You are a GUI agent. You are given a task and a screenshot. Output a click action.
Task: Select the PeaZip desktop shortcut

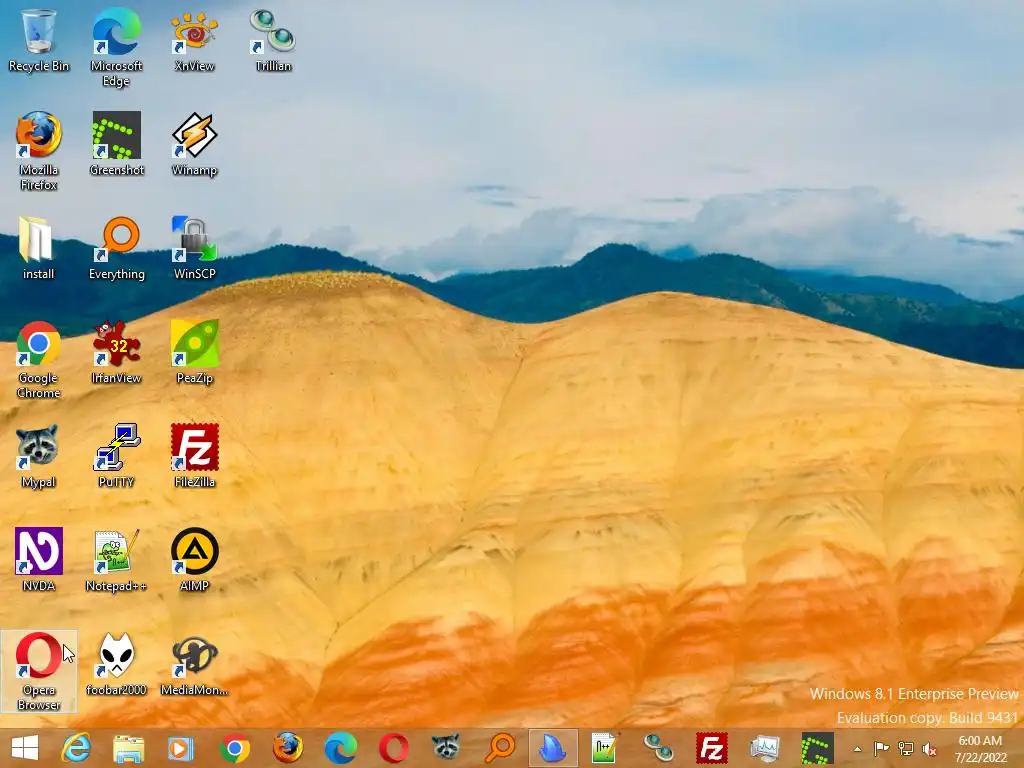(195, 352)
